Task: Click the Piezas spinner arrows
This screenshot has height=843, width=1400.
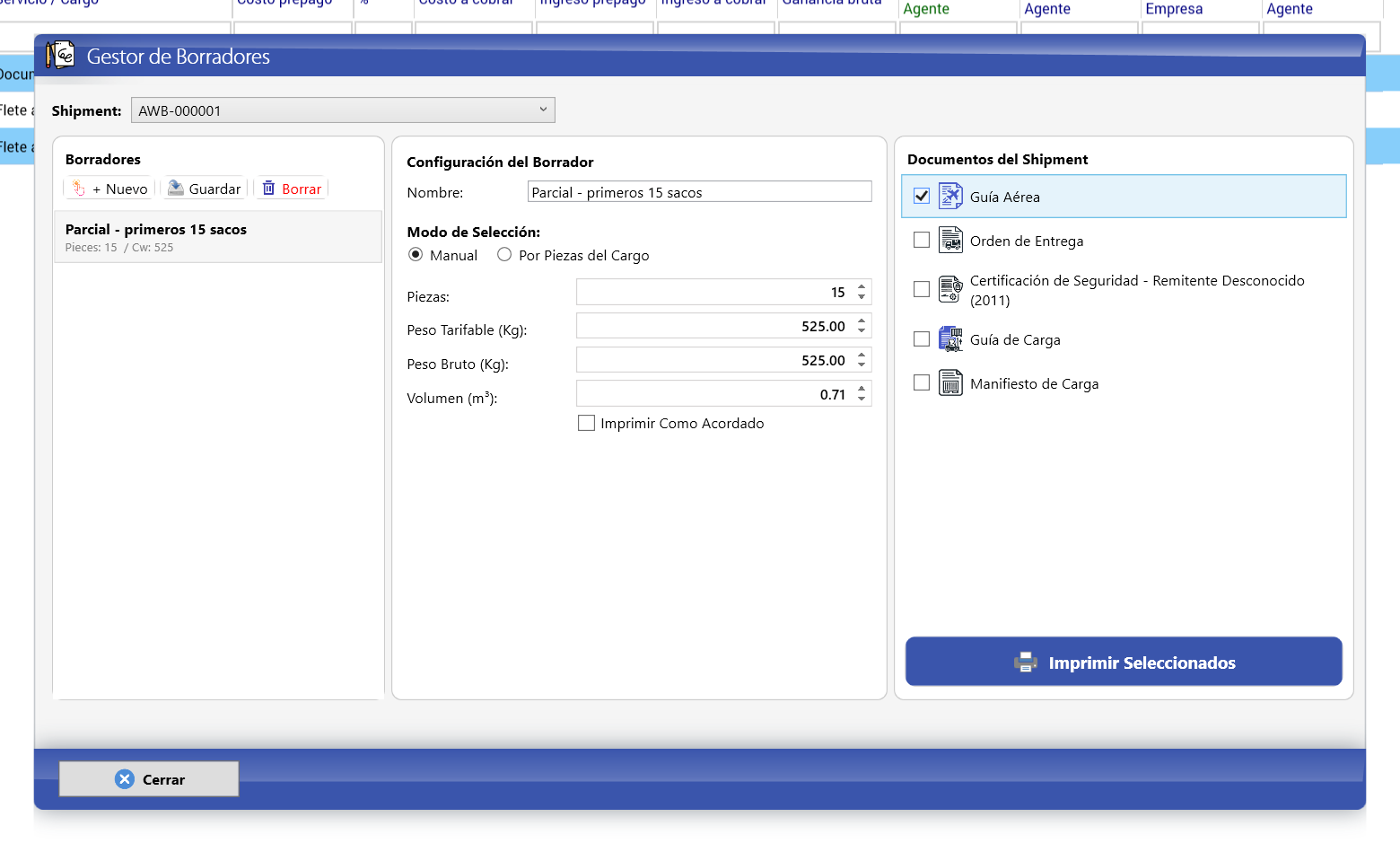Action: [x=862, y=292]
